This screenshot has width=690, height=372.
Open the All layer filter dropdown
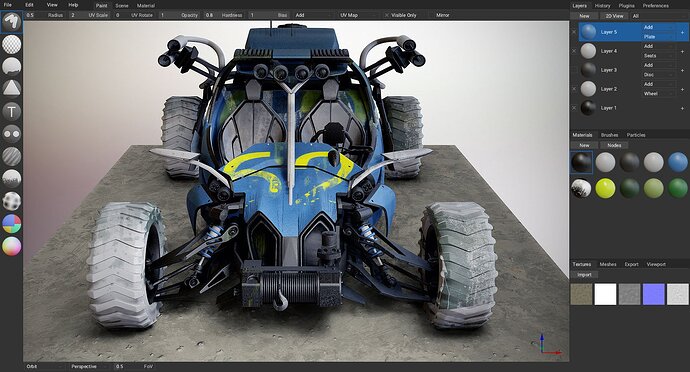(659, 16)
